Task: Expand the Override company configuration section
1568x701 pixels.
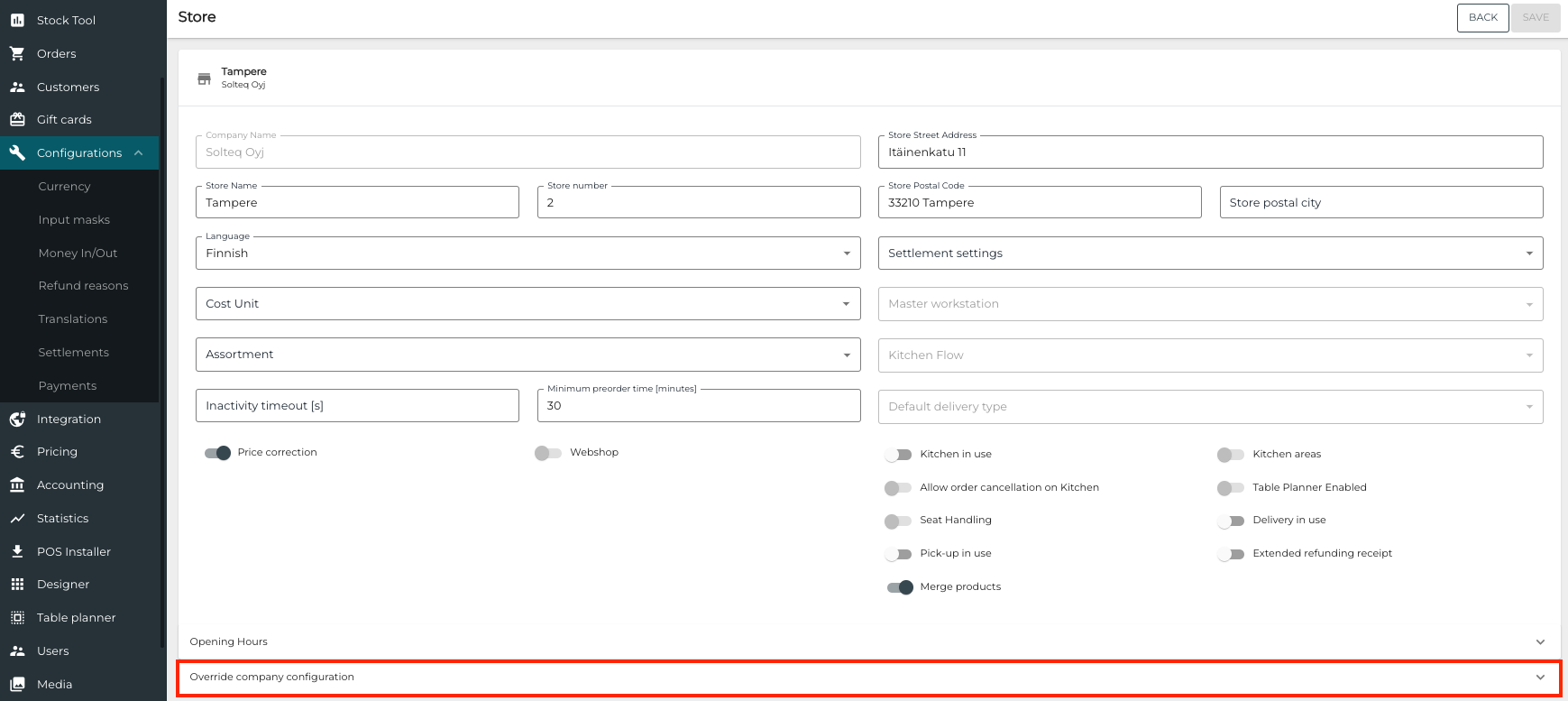Action: pos(868,678)
